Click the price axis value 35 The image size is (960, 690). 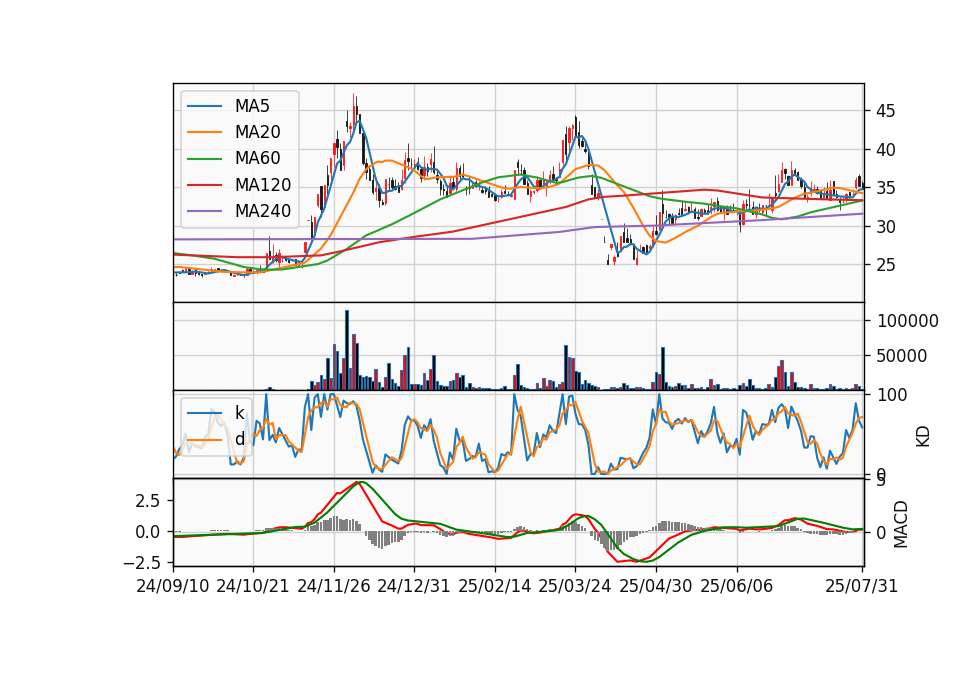[886, 188]
